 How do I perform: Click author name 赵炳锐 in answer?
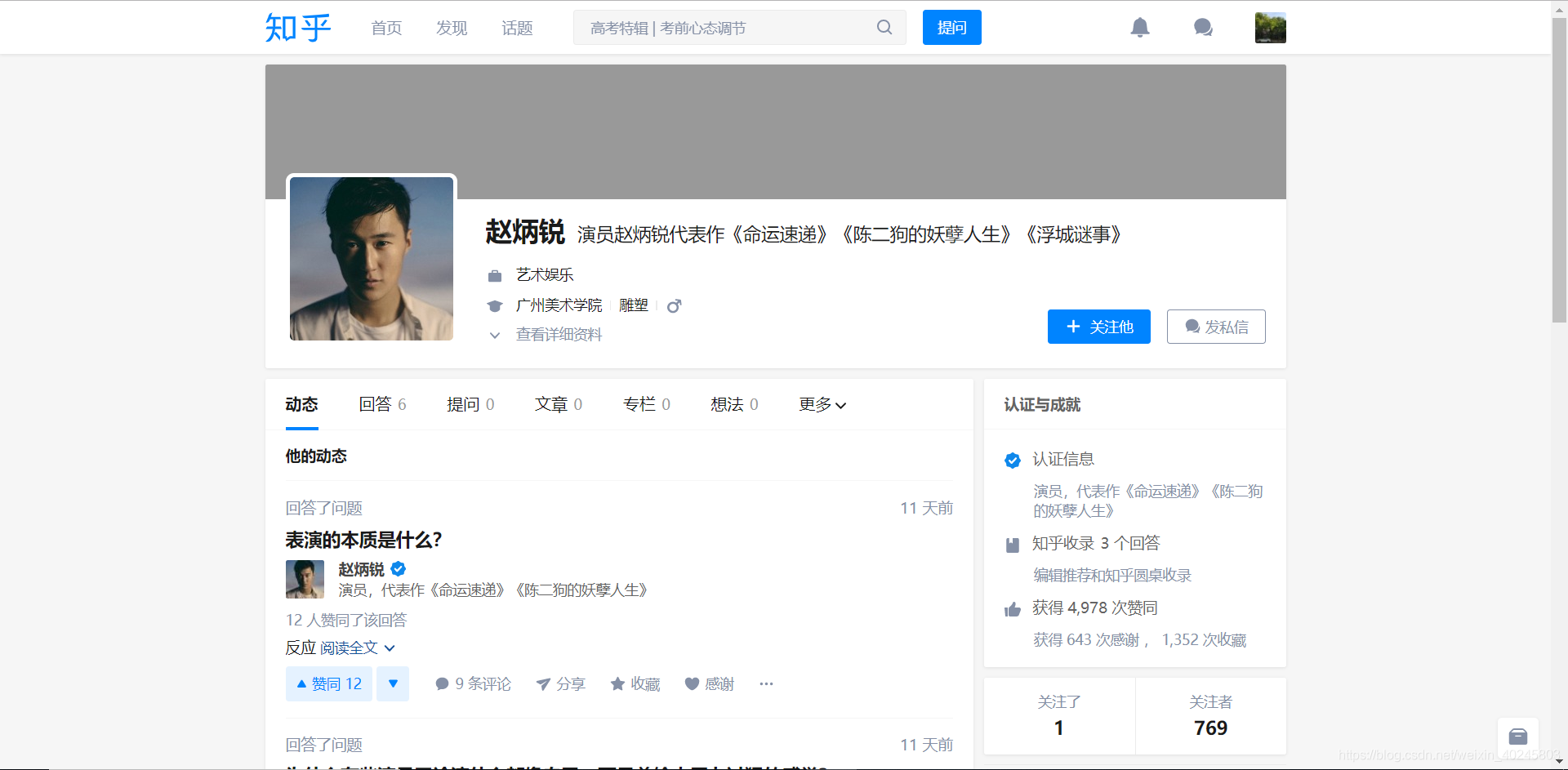361,569
